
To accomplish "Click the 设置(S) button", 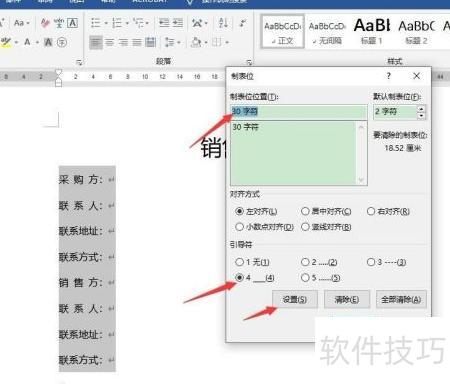I will coord(295,299).
